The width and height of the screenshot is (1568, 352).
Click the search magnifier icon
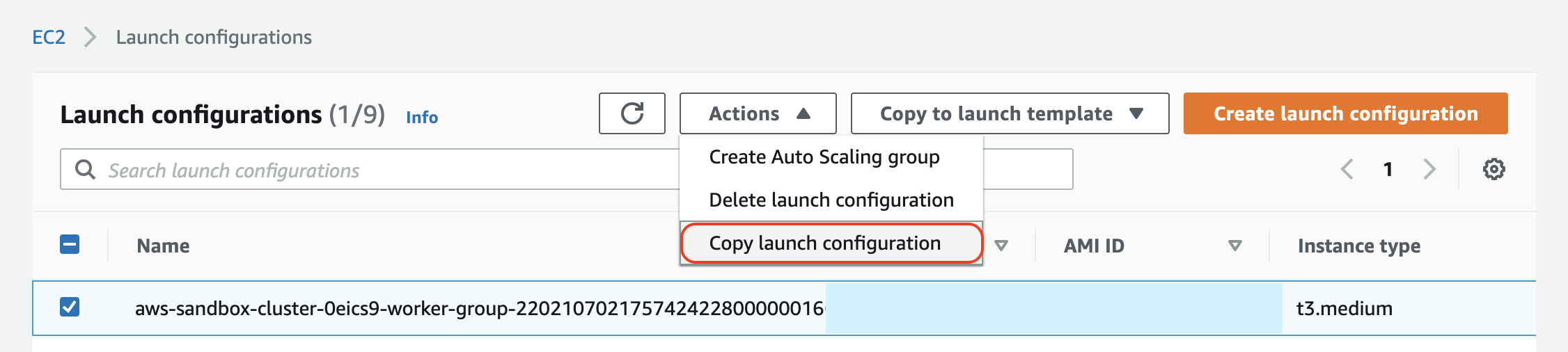click(x=85, y=169)
